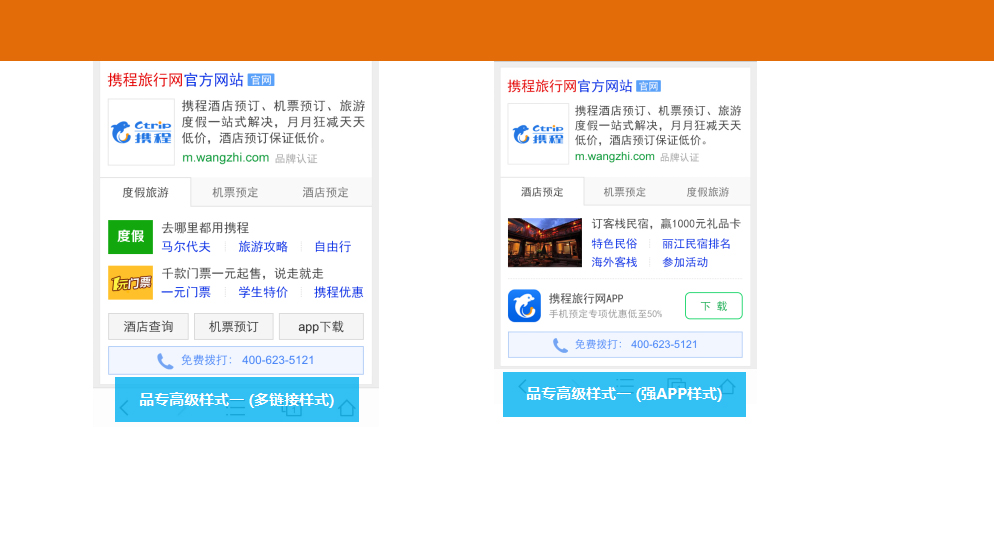The width and height of the screenshot is (994, 559).
Task: Click the text 手机预定专项优惠低至50%
Action: coord(605,314)
